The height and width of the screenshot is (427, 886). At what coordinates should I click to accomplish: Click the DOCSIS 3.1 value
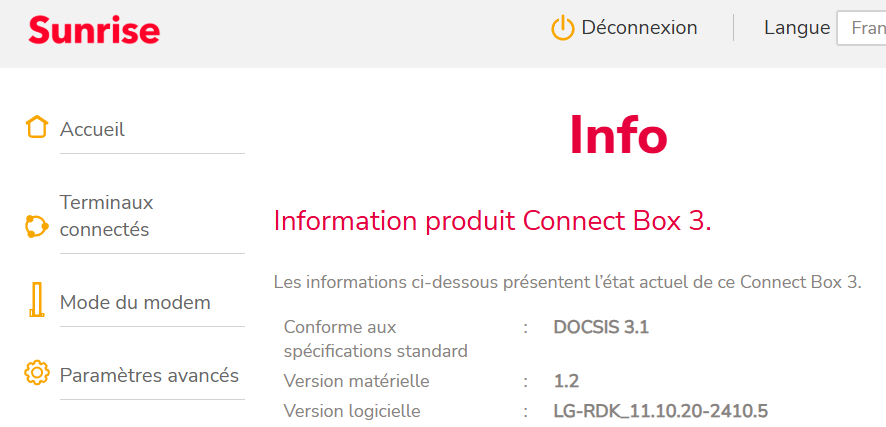601,327
